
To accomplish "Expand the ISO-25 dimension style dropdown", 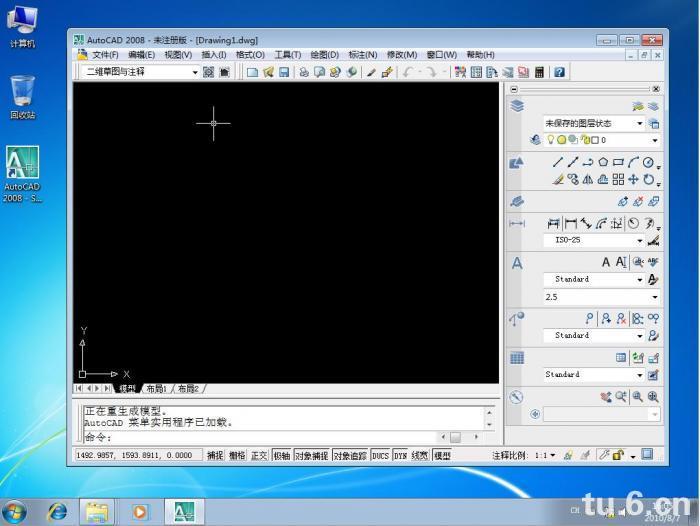I will 640,241.
